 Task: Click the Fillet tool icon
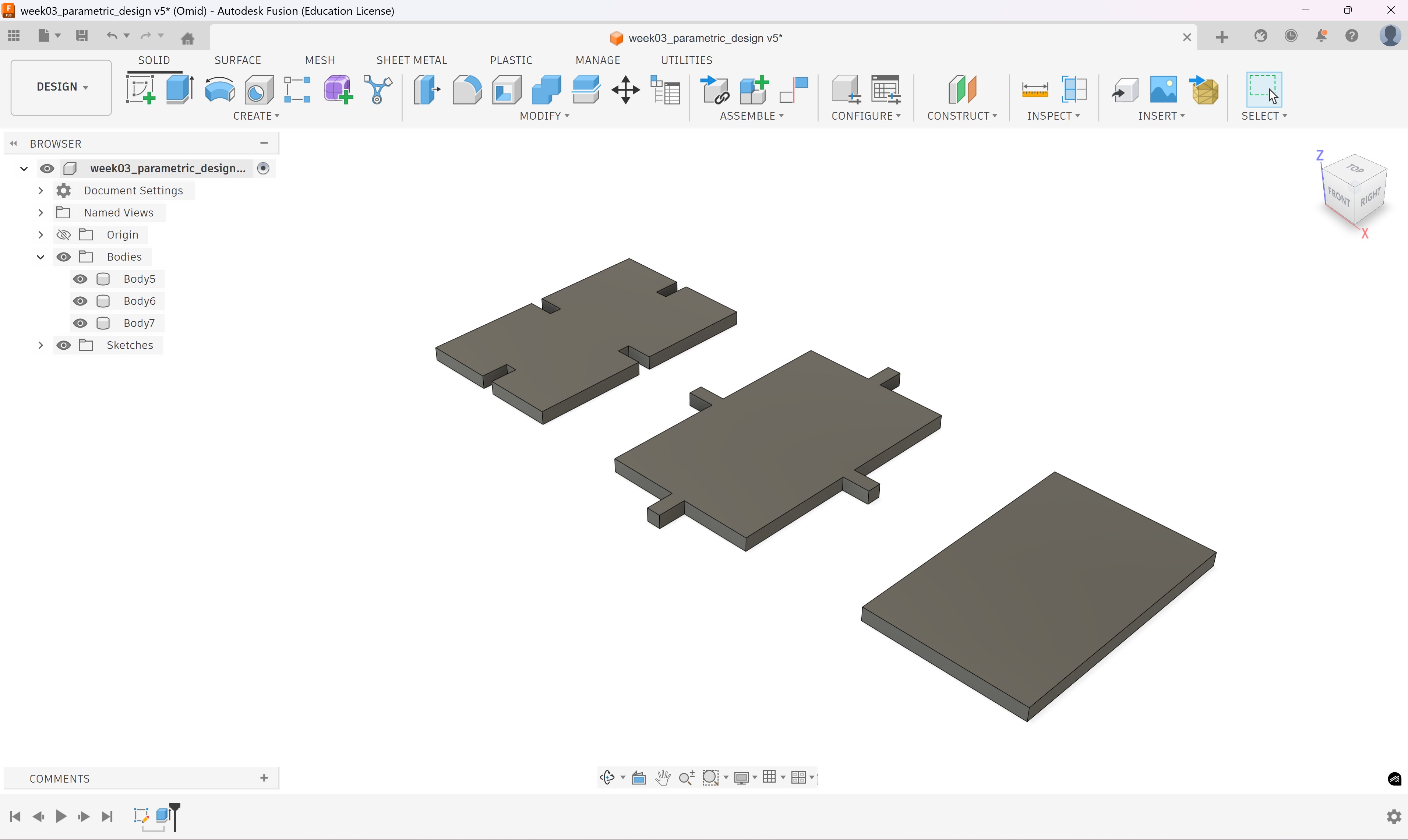[x=467, y=89]
